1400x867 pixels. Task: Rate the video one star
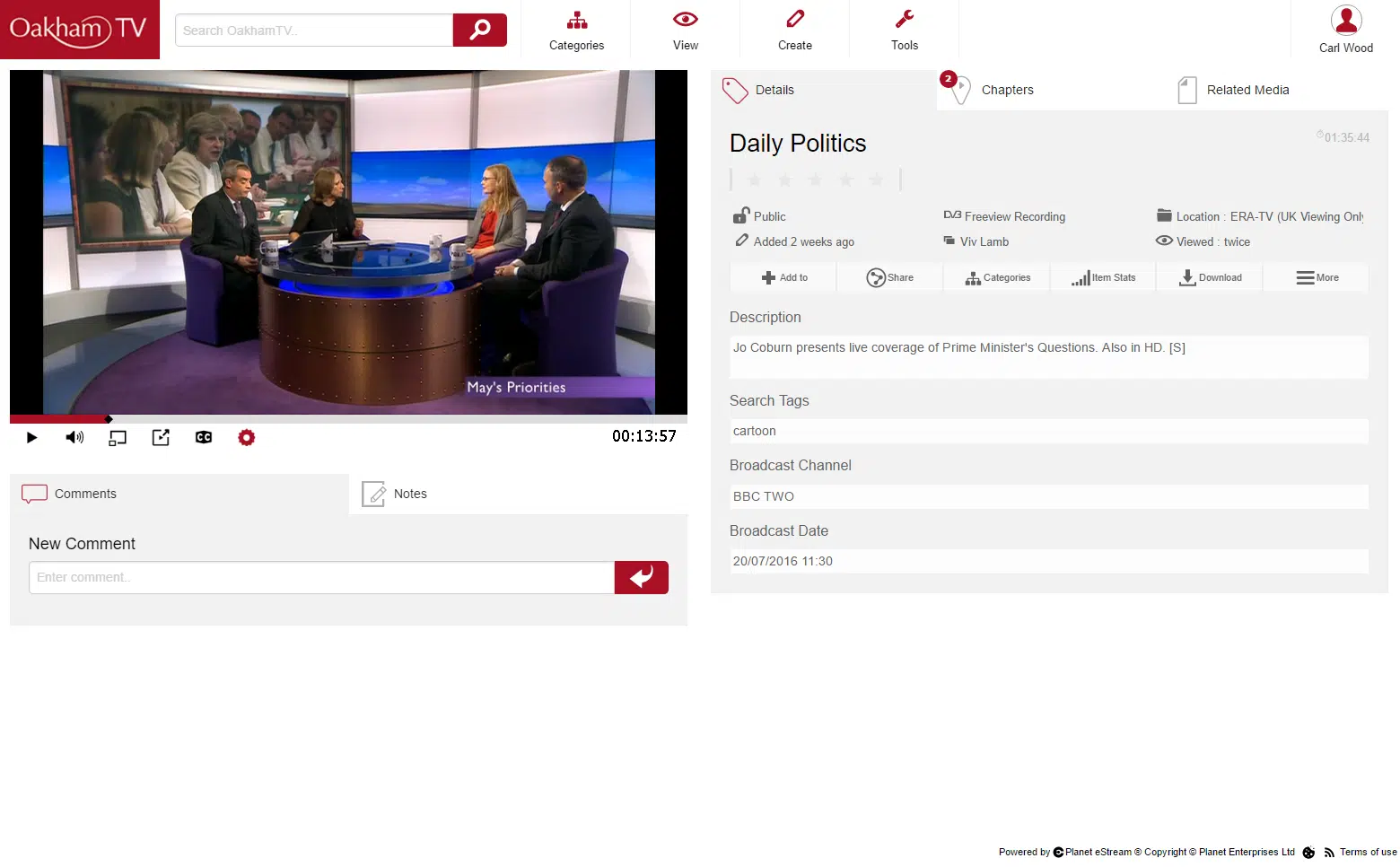(755, 180)
